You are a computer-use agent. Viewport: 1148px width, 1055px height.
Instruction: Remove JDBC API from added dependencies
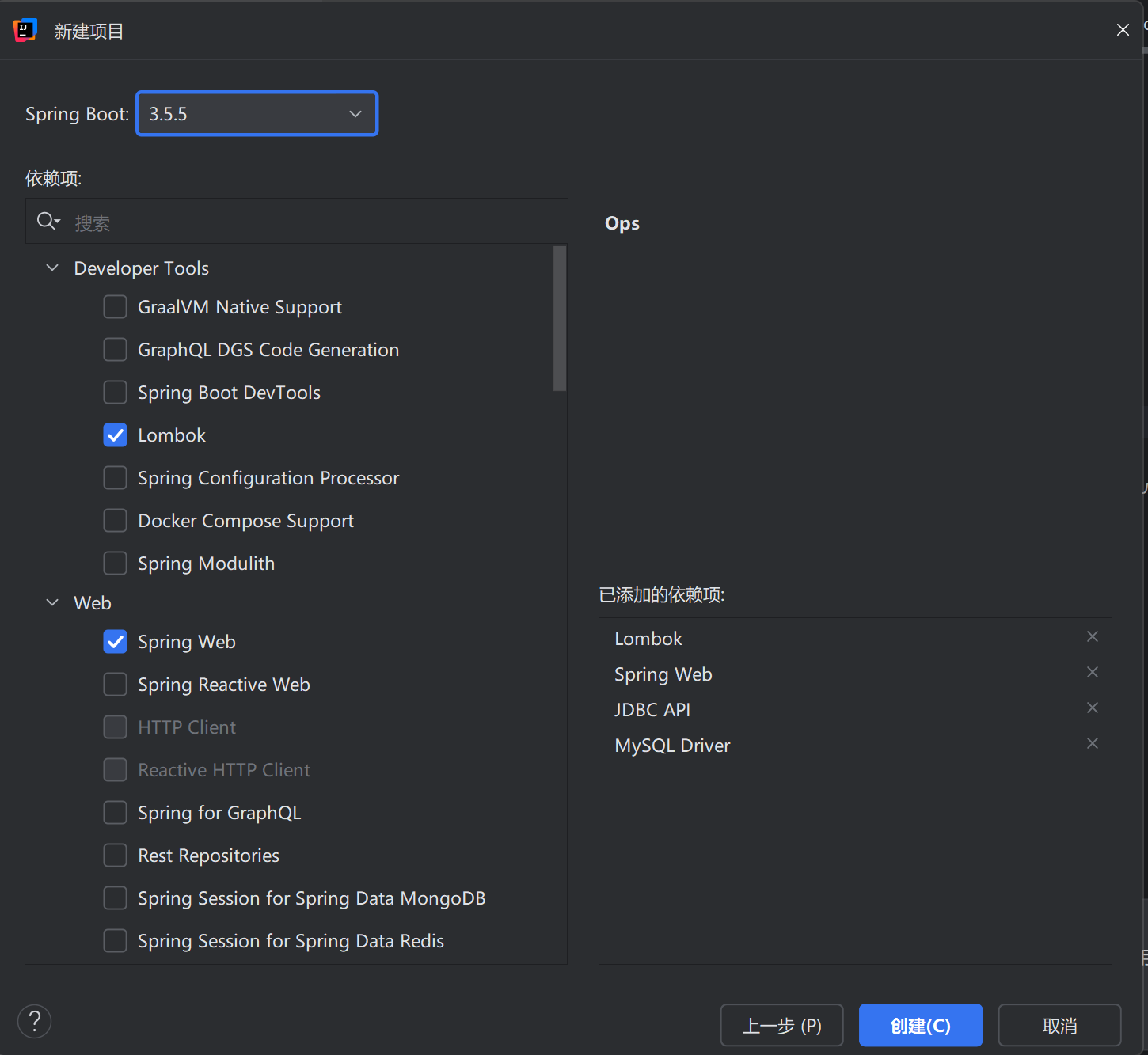1093,708
